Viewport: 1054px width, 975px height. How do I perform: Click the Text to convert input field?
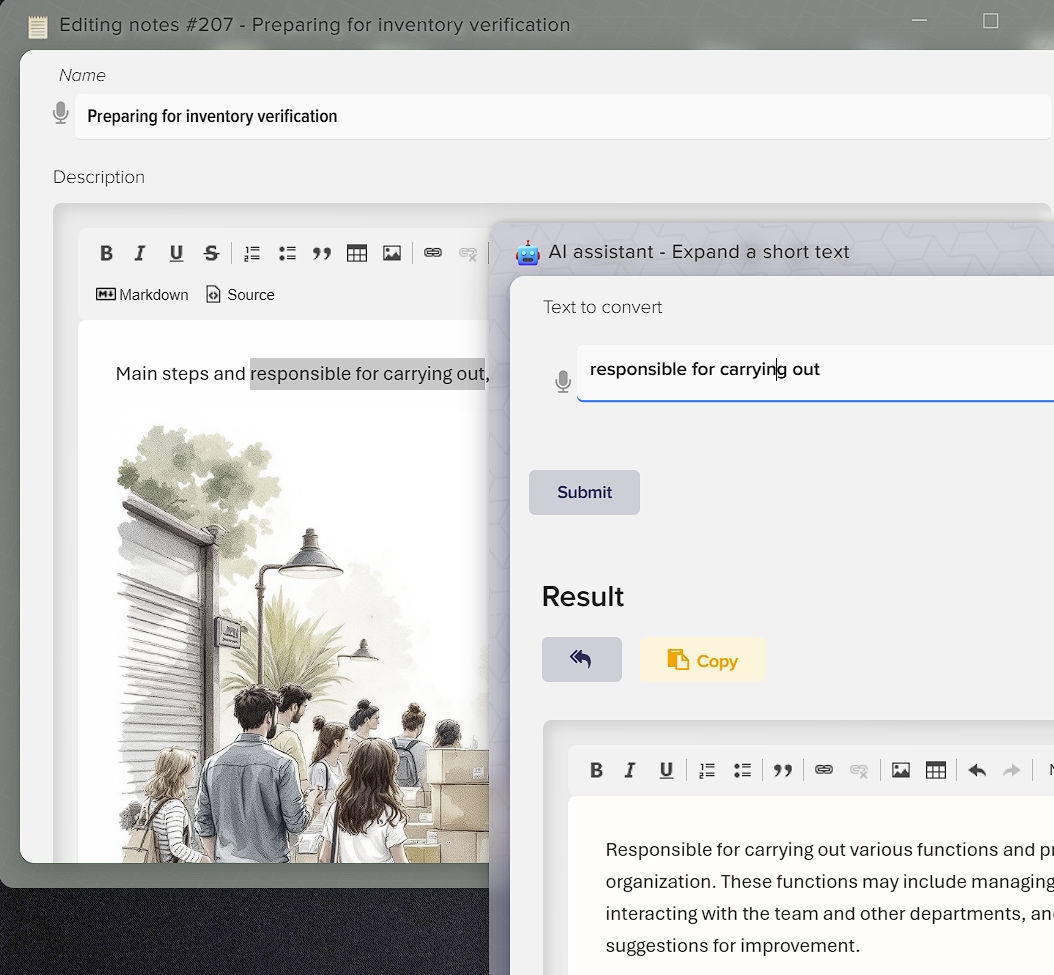pos(815,373)
